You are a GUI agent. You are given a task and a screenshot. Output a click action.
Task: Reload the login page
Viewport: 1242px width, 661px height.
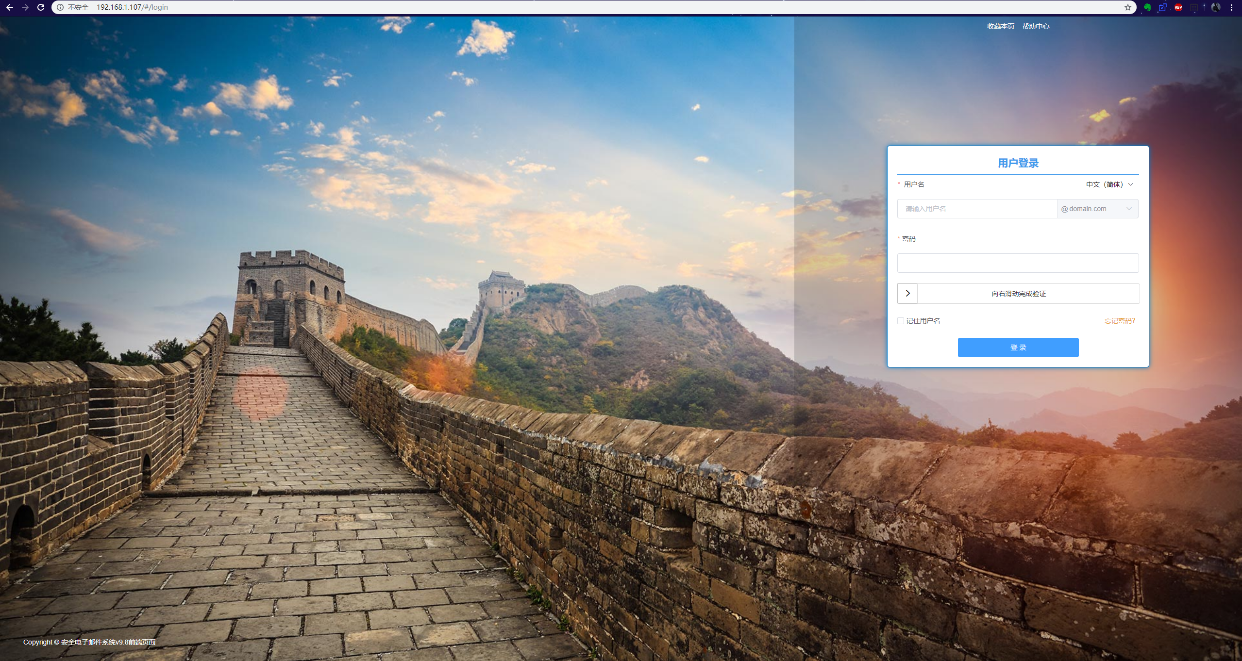point(41,7)
